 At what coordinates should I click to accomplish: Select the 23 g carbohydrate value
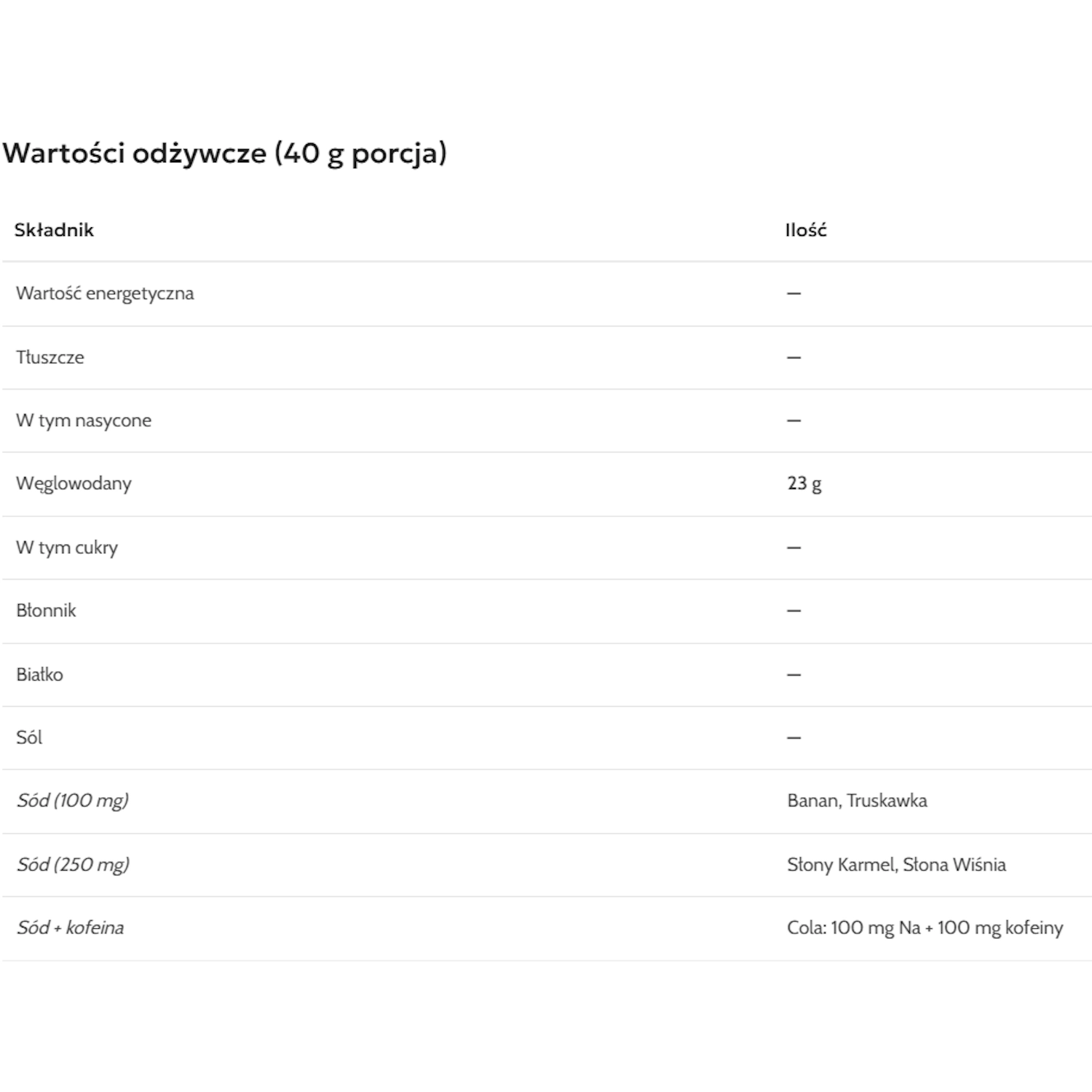804,483
